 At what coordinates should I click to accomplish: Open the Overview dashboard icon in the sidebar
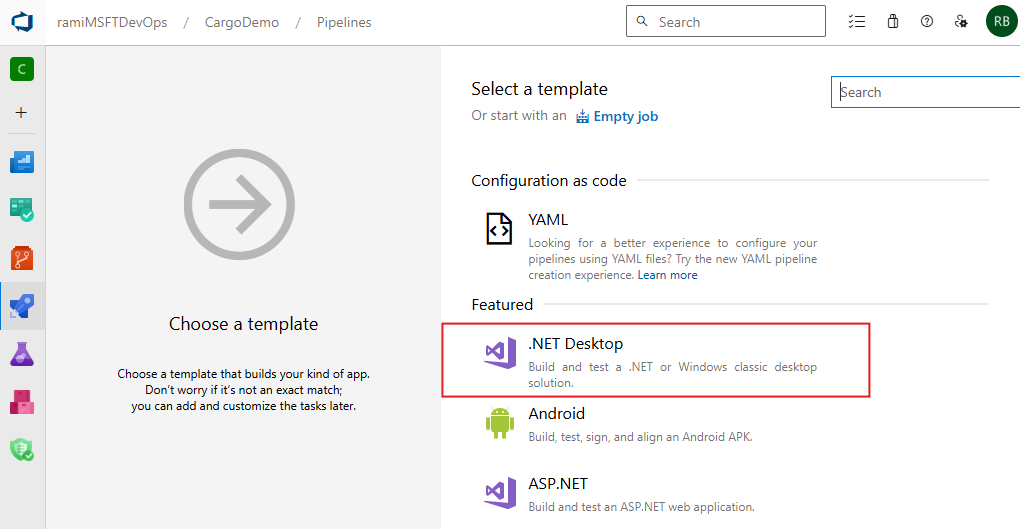tap(22, 162)
